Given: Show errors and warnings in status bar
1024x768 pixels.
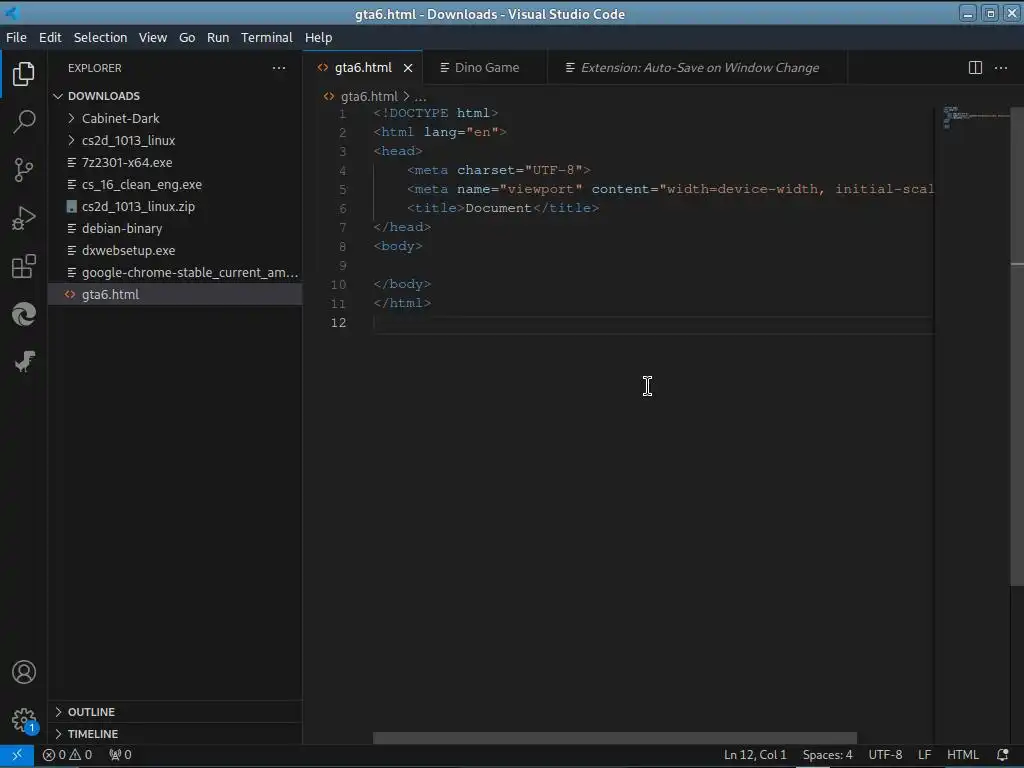Looking at the screenshot, I should 67,755.
